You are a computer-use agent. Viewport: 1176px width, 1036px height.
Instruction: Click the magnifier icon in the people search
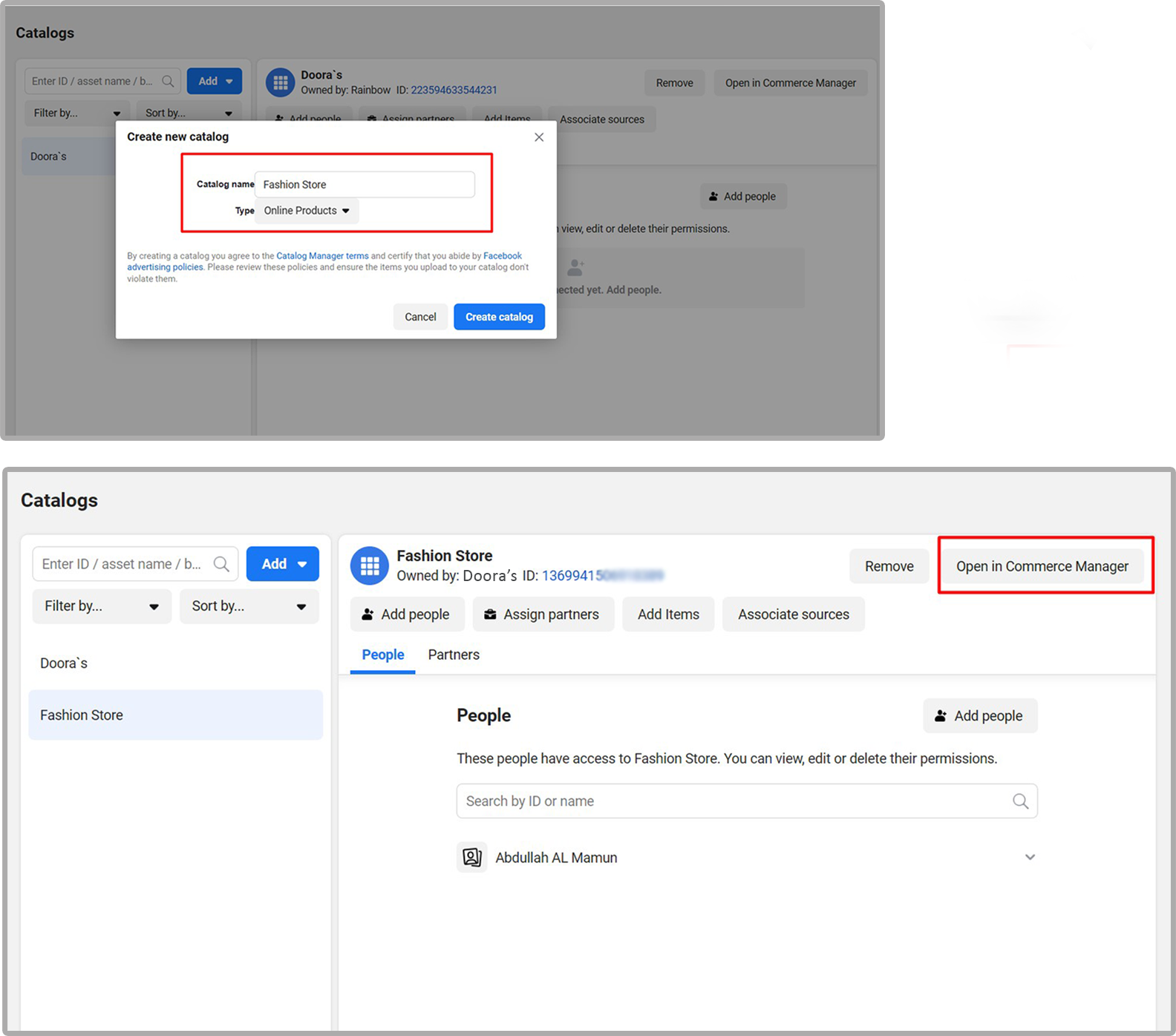1021,801
